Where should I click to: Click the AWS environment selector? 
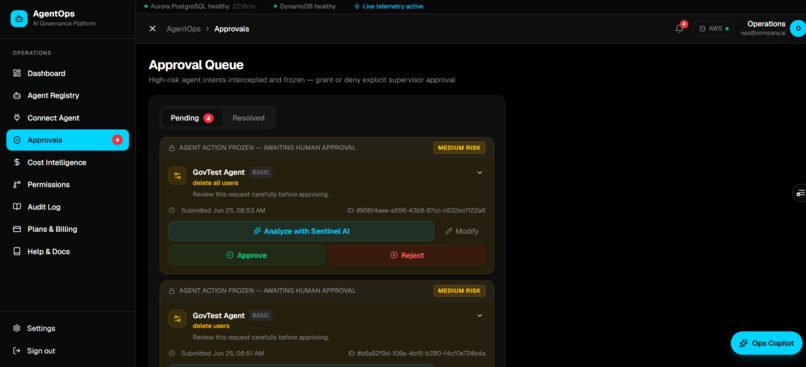tap(713, 29)
